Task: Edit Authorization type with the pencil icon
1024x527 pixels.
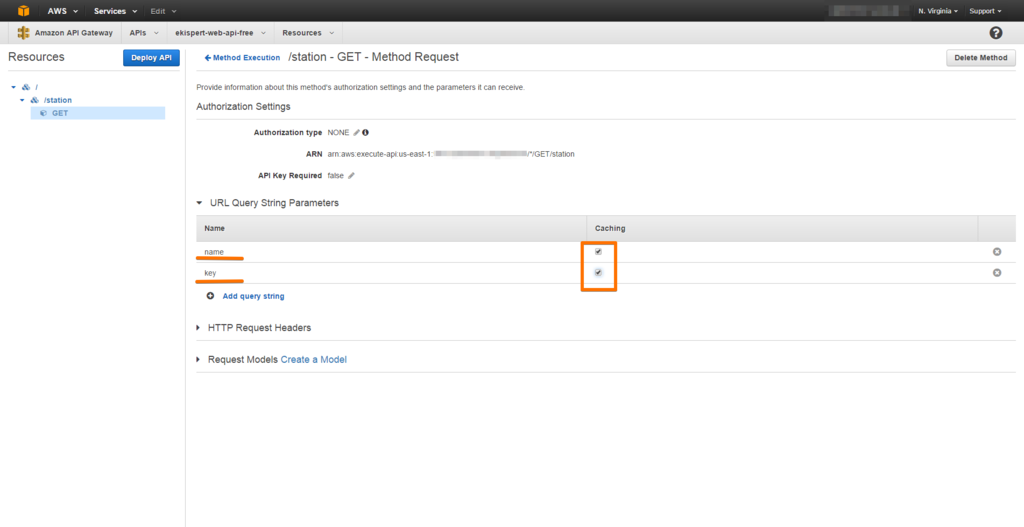Action: point(357,133)
